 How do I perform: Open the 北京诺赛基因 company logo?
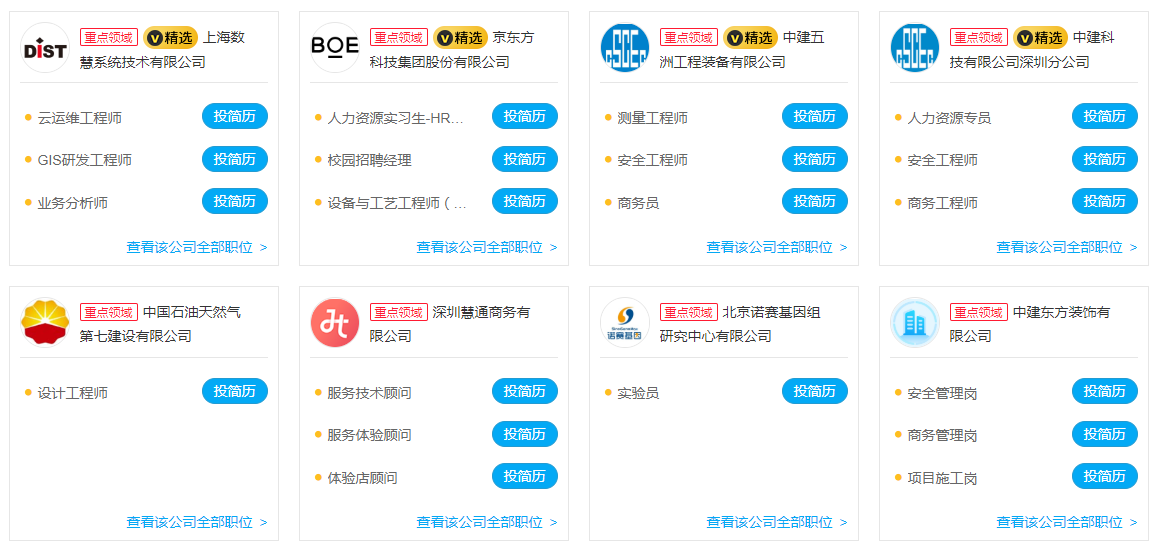pyautogui.click(x=625, y=323)
